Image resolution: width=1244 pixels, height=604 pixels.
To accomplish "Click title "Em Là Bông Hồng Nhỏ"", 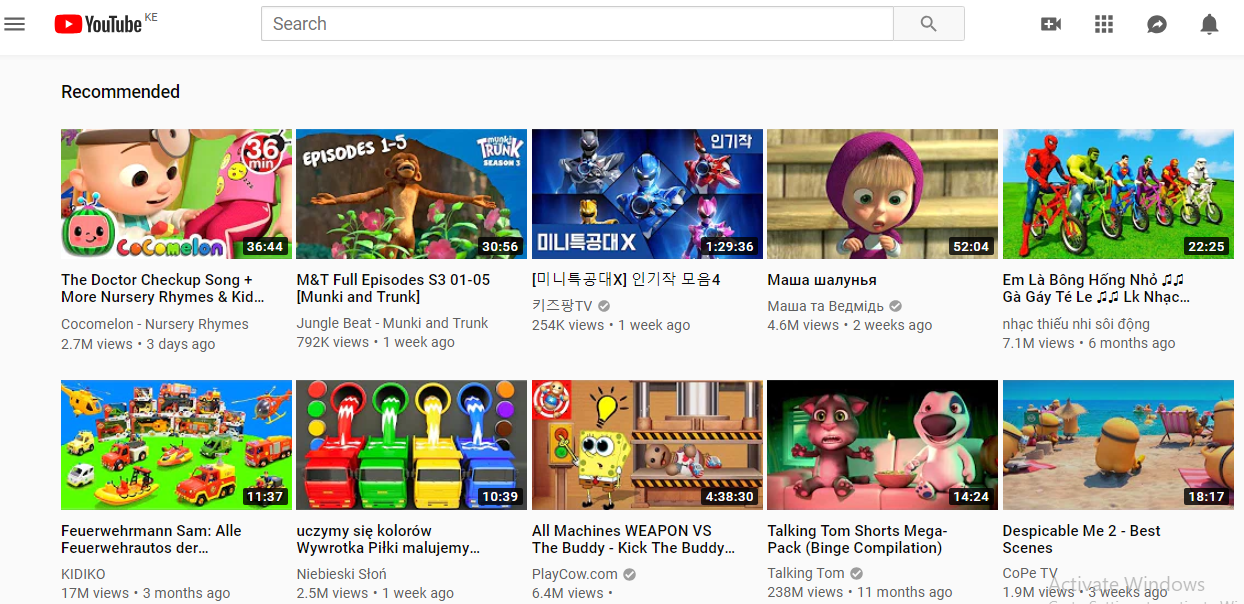I will (x=1096, y=288).
